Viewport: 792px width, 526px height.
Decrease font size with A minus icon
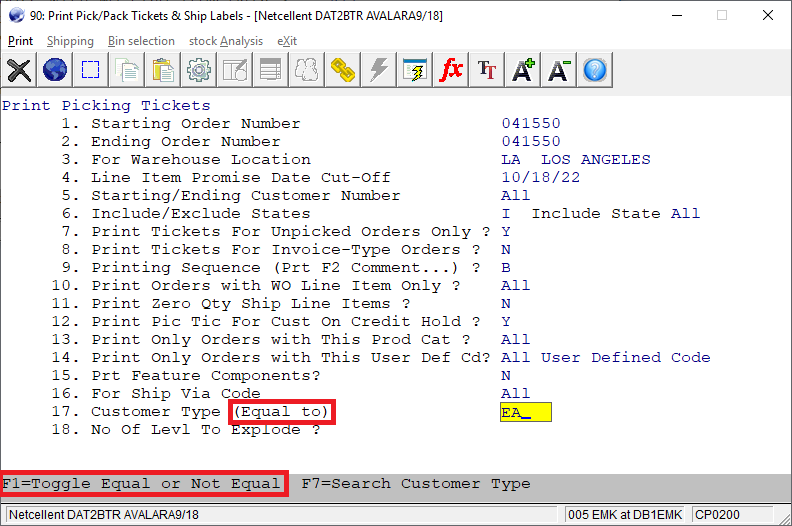tap(559, 70)
